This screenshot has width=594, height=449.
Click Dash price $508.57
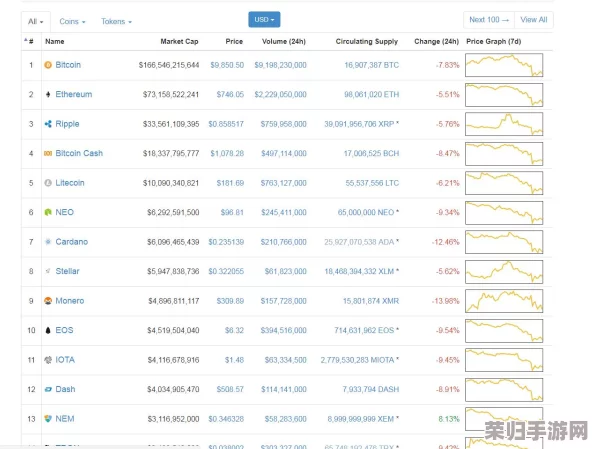pyautogui.click(x=230, y=390)
